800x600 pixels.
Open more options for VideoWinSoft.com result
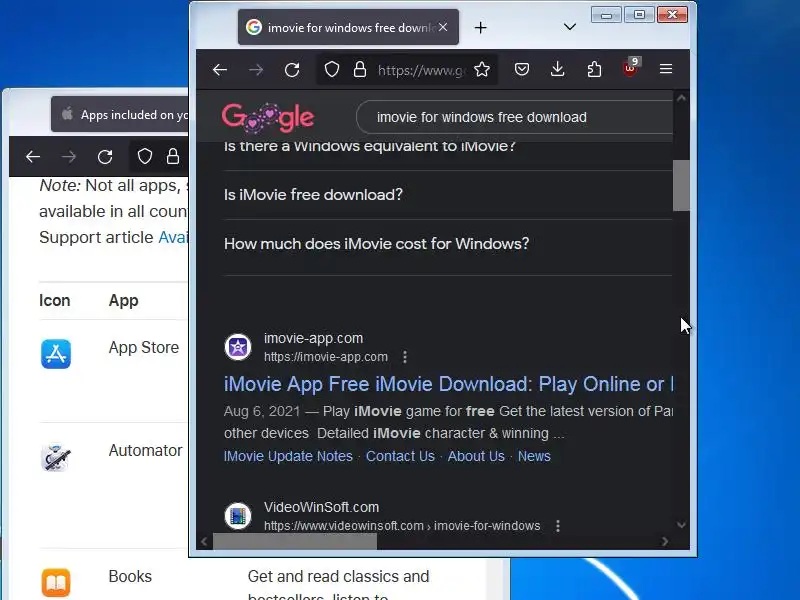558,526
